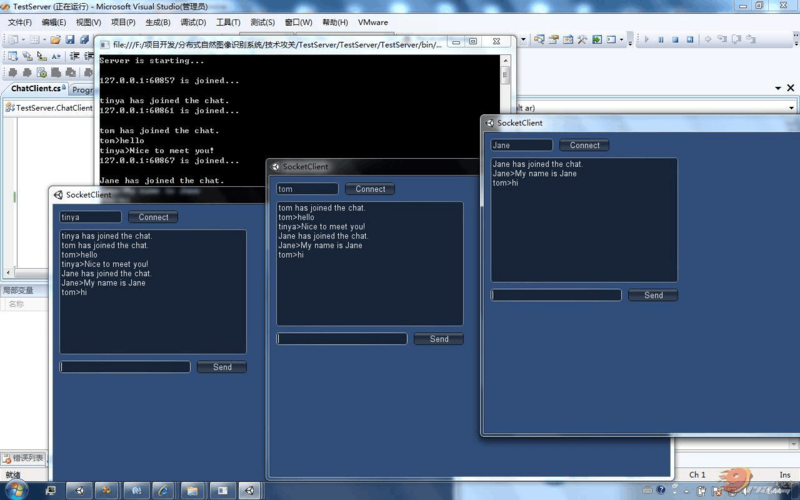Expand the member dropdown above code editor
The height and width of the screenshot is (500, 800).
[x=791, y=108]
